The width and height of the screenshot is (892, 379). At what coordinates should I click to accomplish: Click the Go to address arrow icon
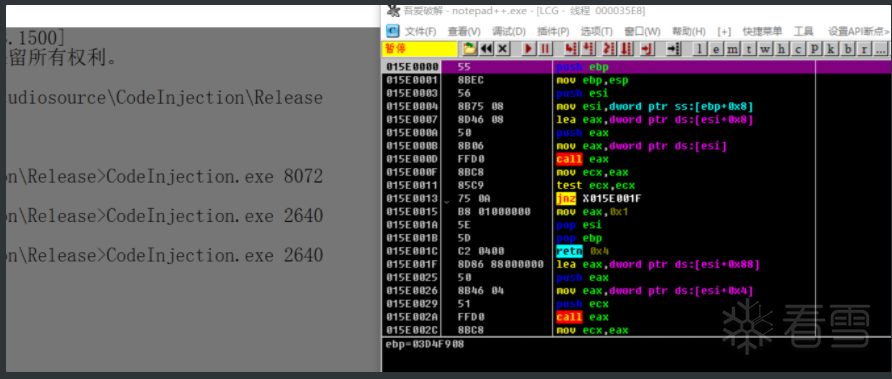674,49
